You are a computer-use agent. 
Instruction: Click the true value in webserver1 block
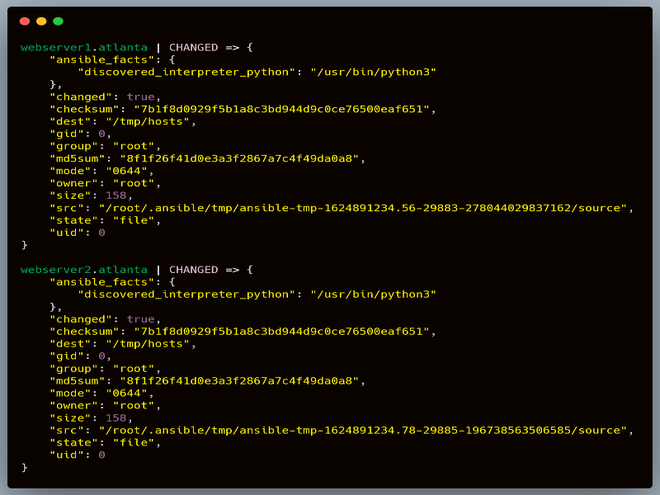pos(141,97)
